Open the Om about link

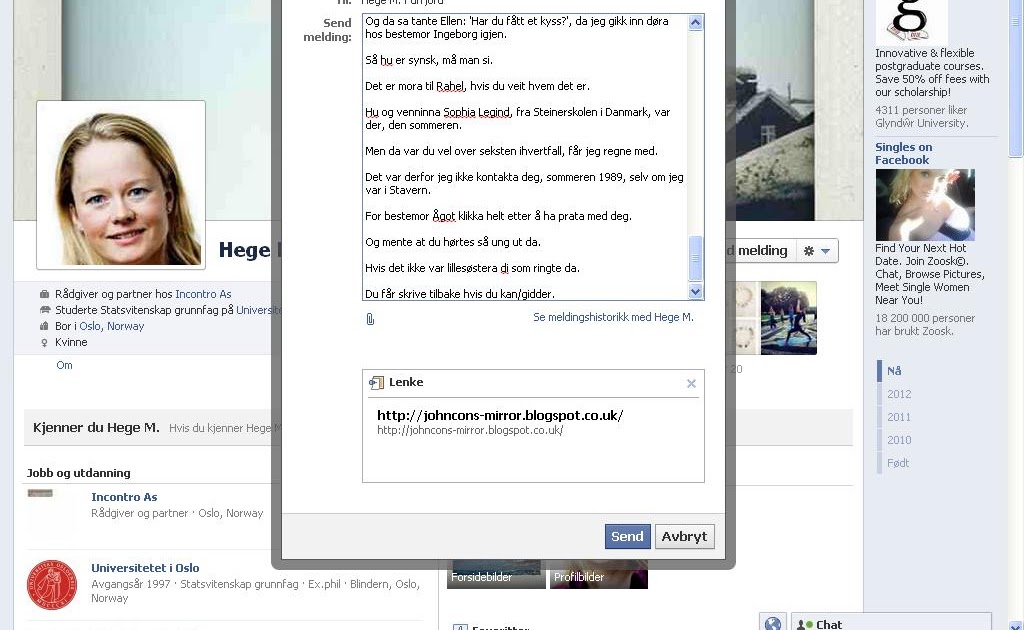click(x=64, y=366)
